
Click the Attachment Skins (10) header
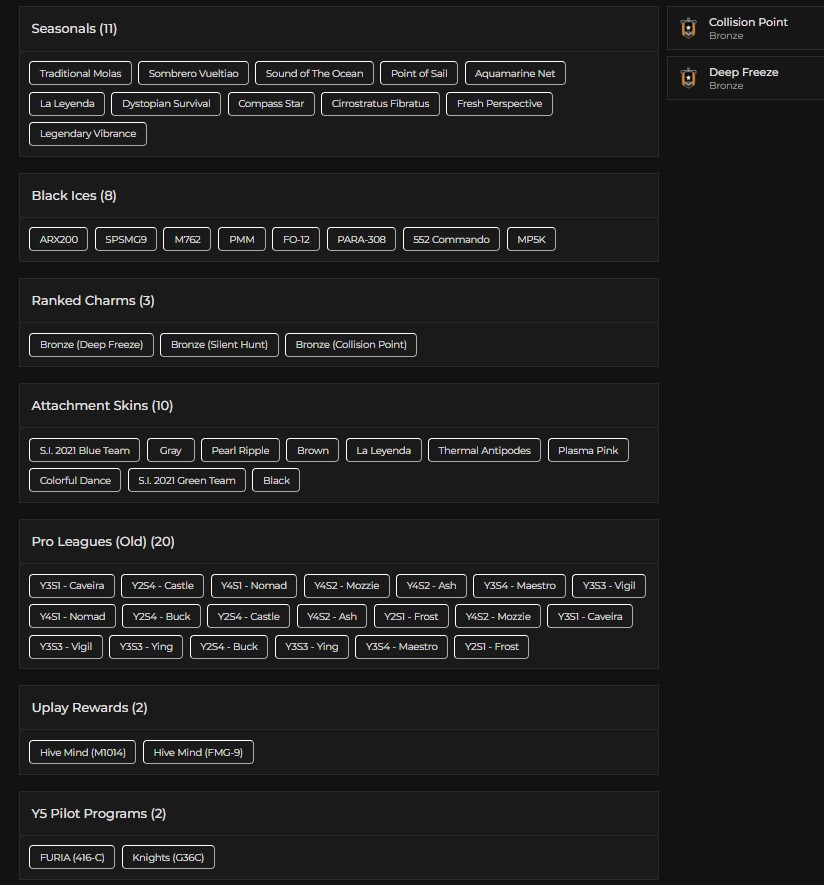tap(102, 406)
